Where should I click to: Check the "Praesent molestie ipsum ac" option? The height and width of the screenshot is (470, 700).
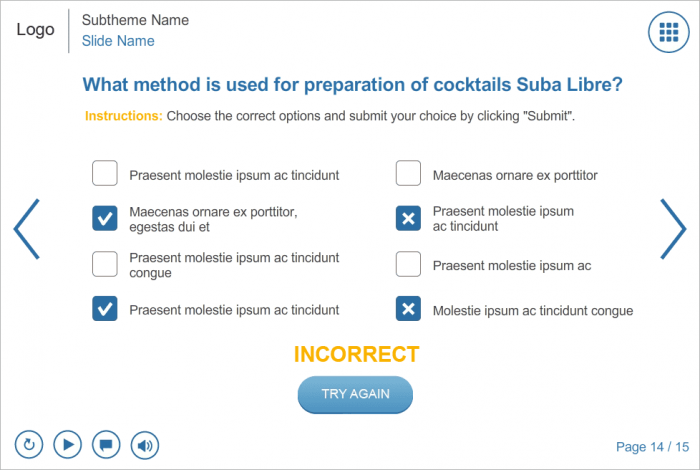tap(408, 264)
